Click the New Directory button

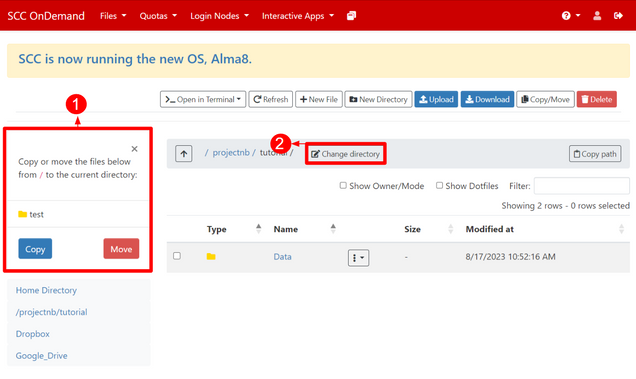(378, 99)
